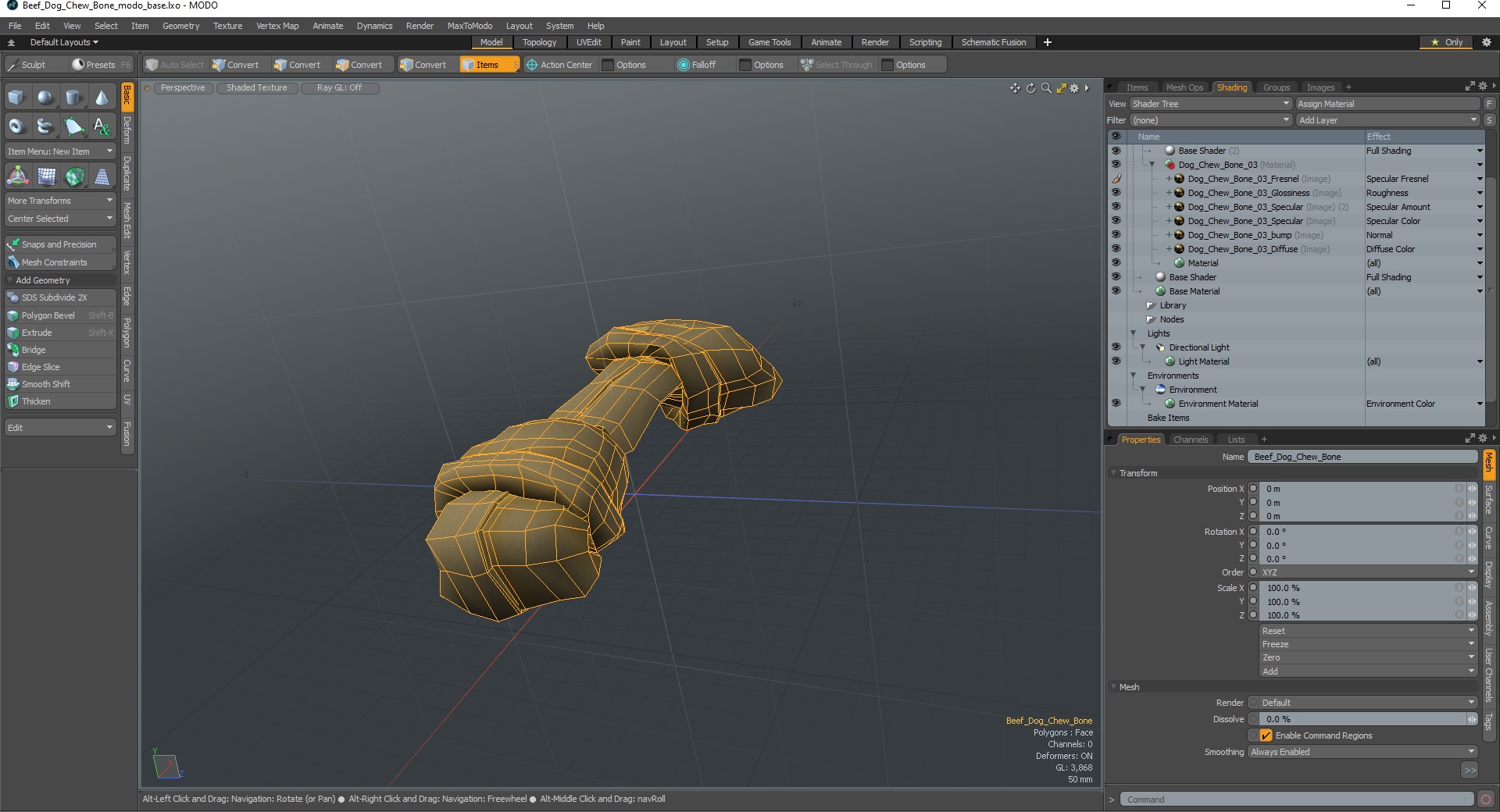Select the Cone primitive tool
Viewport: 1500px width, 812px height.
click(x=102, y=98)
